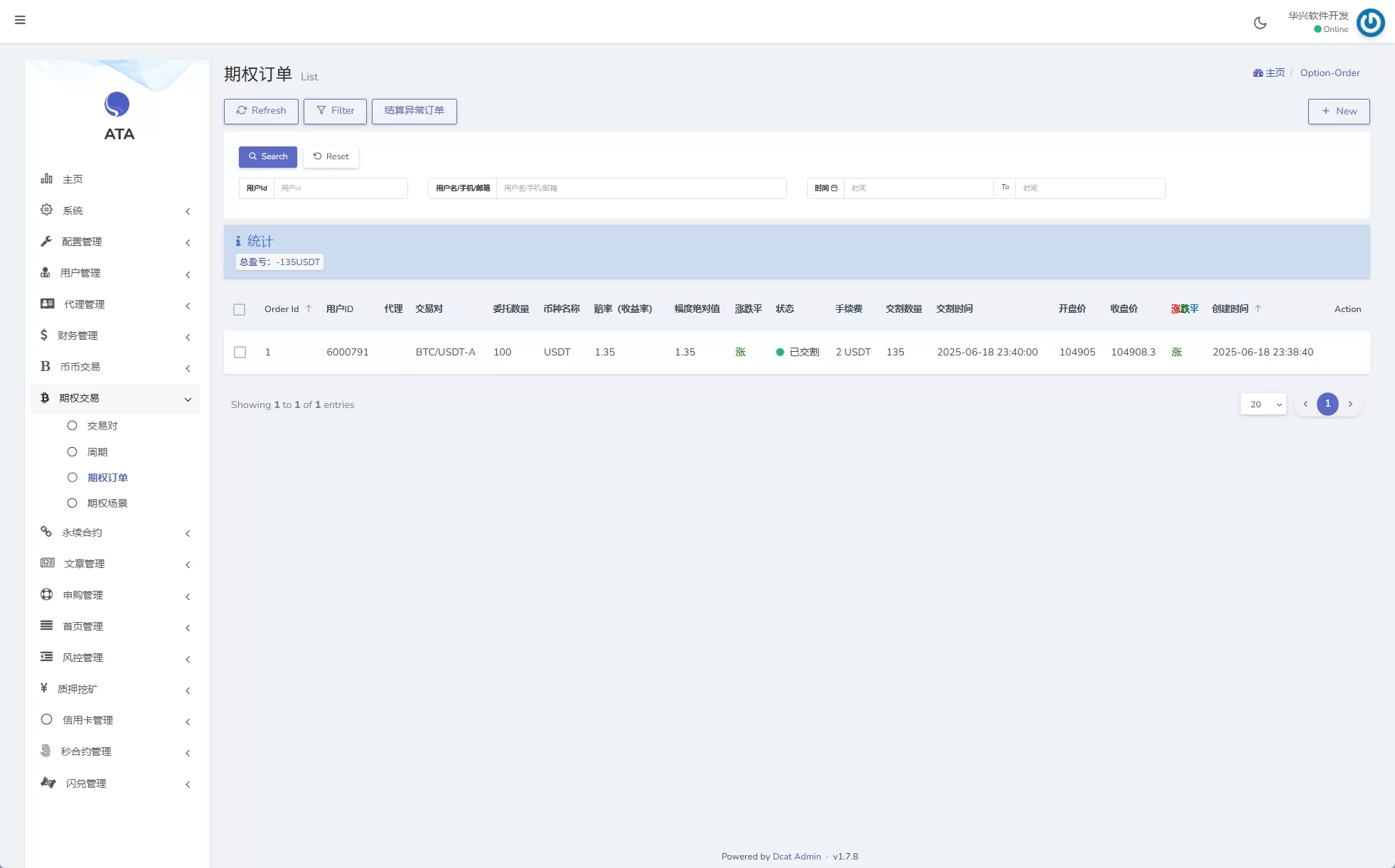This screenshot has width=1395, height=868.
Task: Open the 20 per-page dropdown
Action: tap(1263, 404)
